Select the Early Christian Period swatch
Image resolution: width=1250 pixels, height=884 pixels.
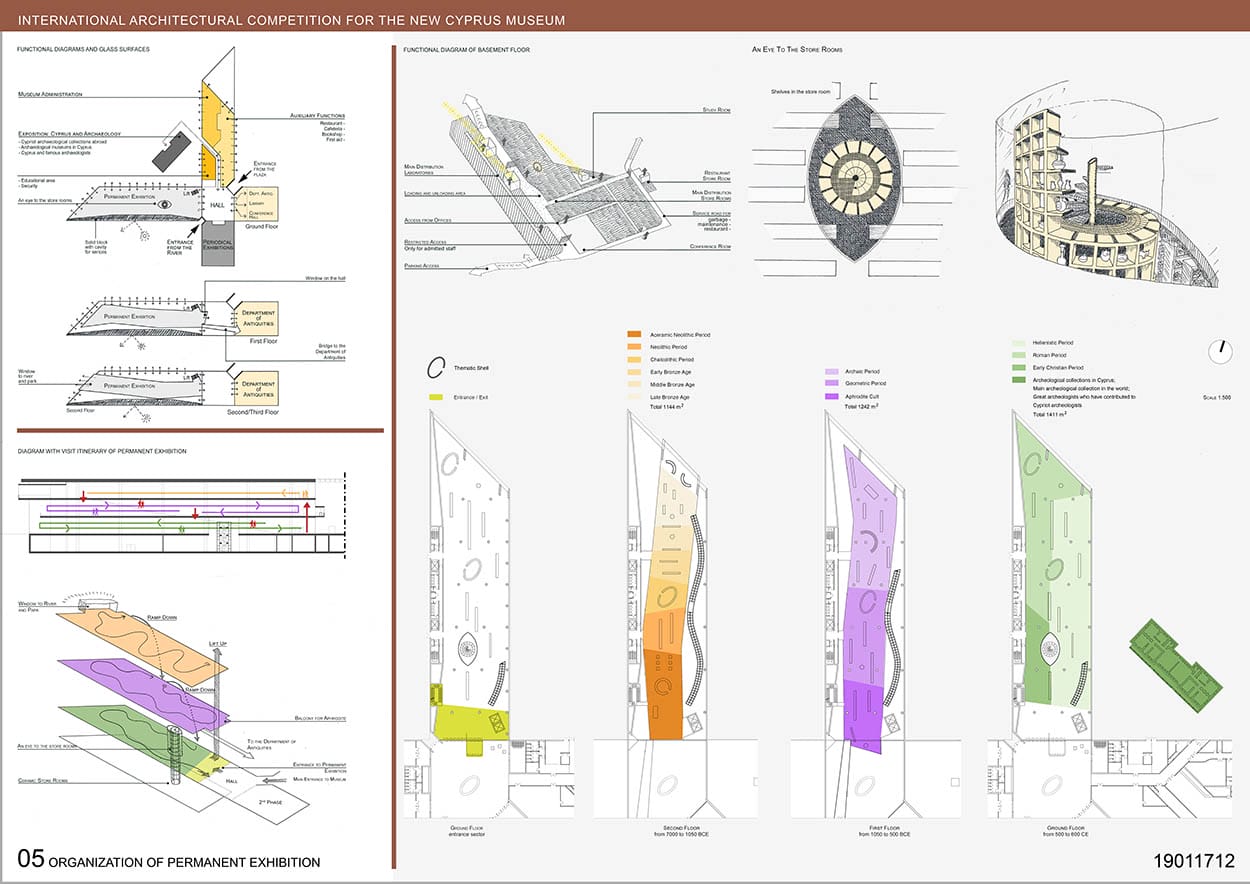[x=1018, y=368]
